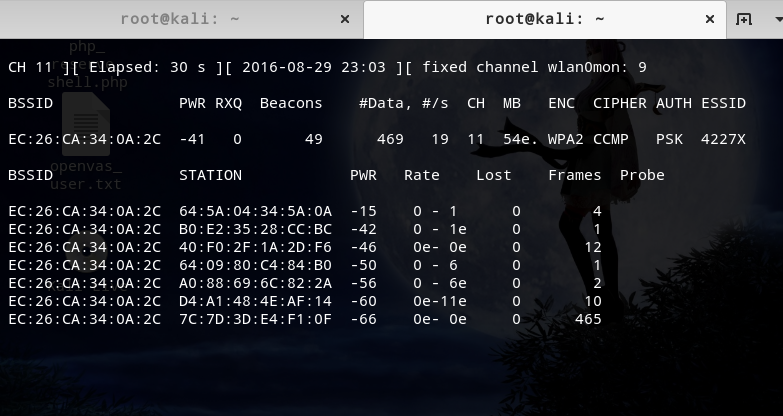
Task: Click the Elapsed: 30 s status text
Action: [147, 67]
